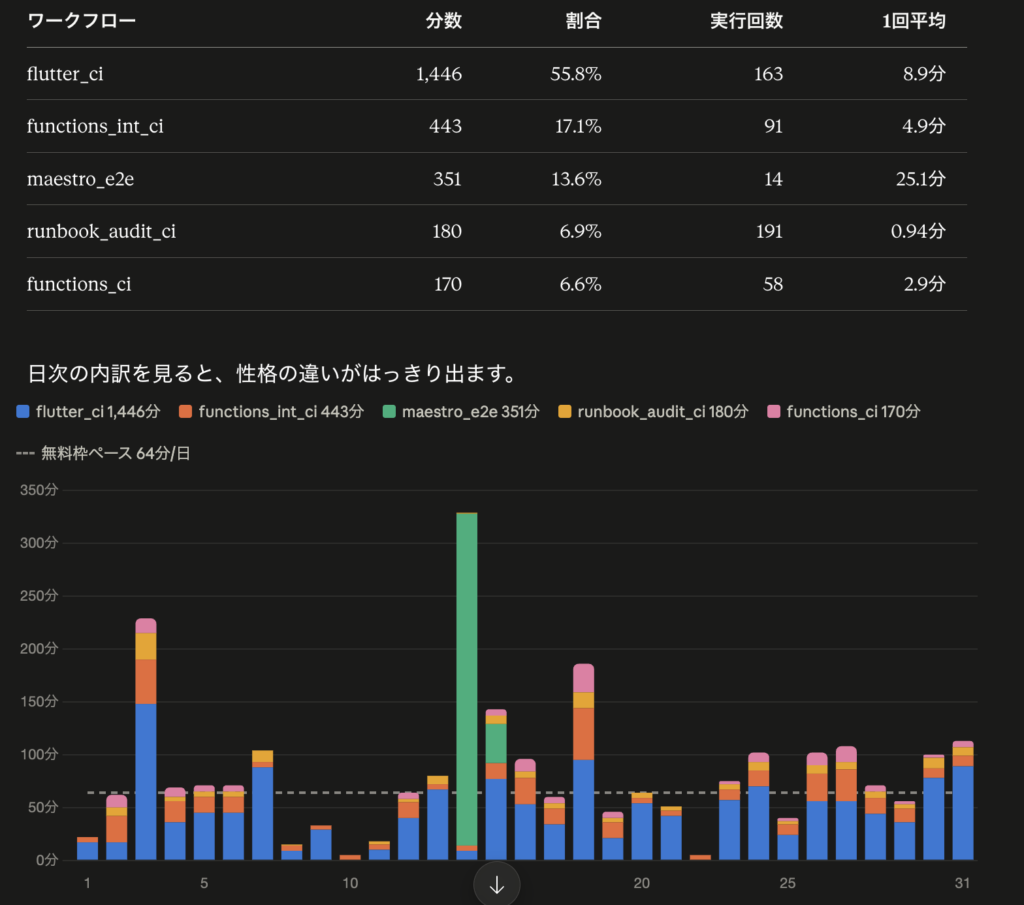Click the '実行回数' column header
The width and height of the screenshot is (1024, 905).
[746, 21]
